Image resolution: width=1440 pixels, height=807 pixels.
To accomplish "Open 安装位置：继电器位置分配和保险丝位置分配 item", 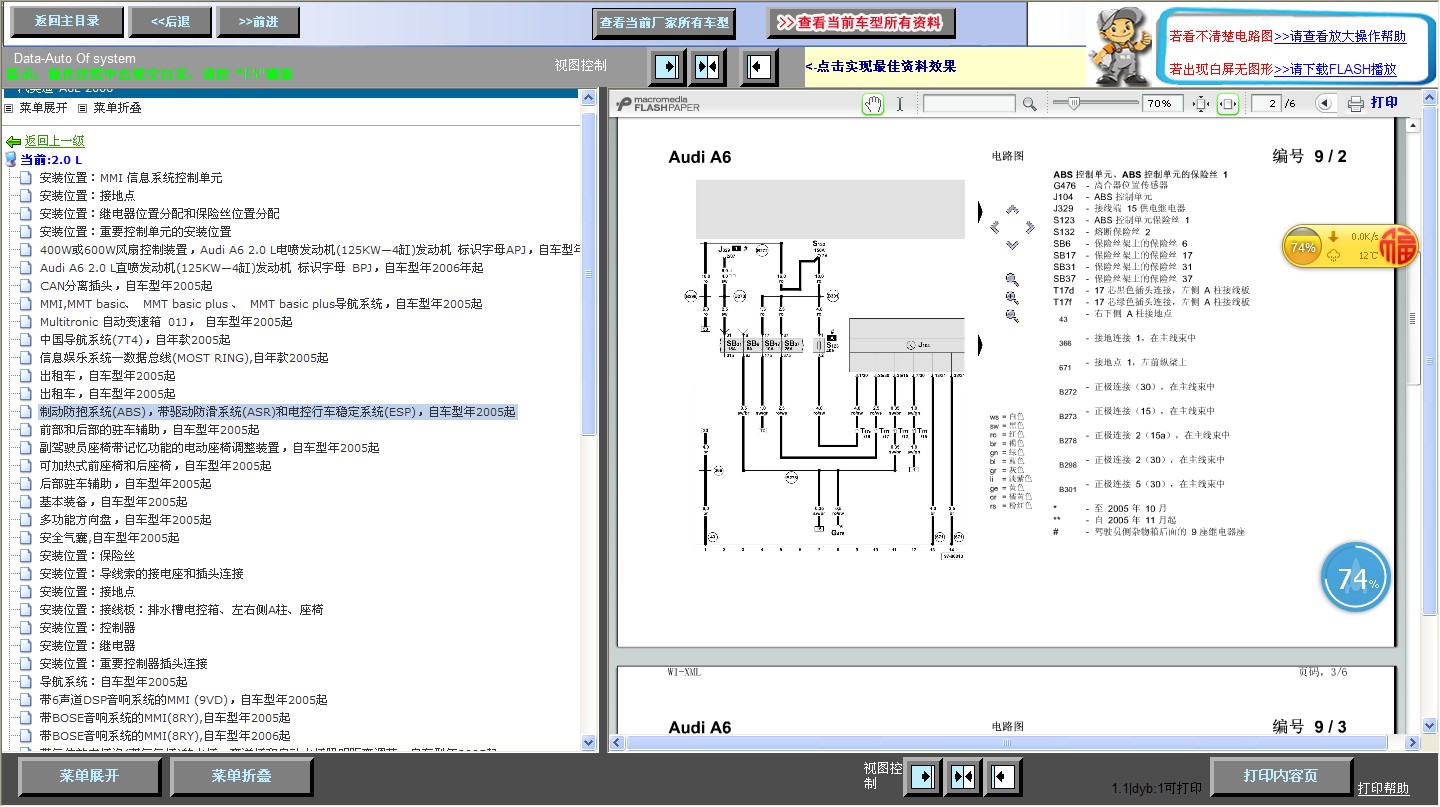I will pyautogui.click(x=160, y=214).
